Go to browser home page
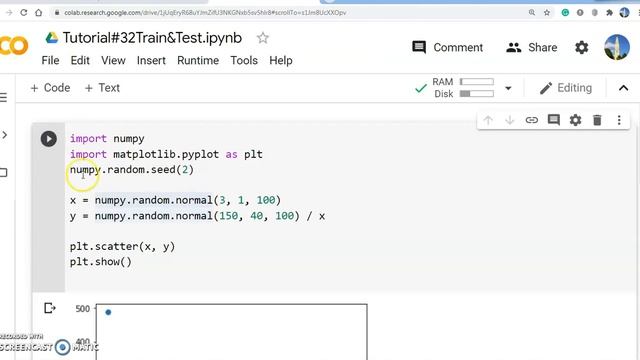 38,13
